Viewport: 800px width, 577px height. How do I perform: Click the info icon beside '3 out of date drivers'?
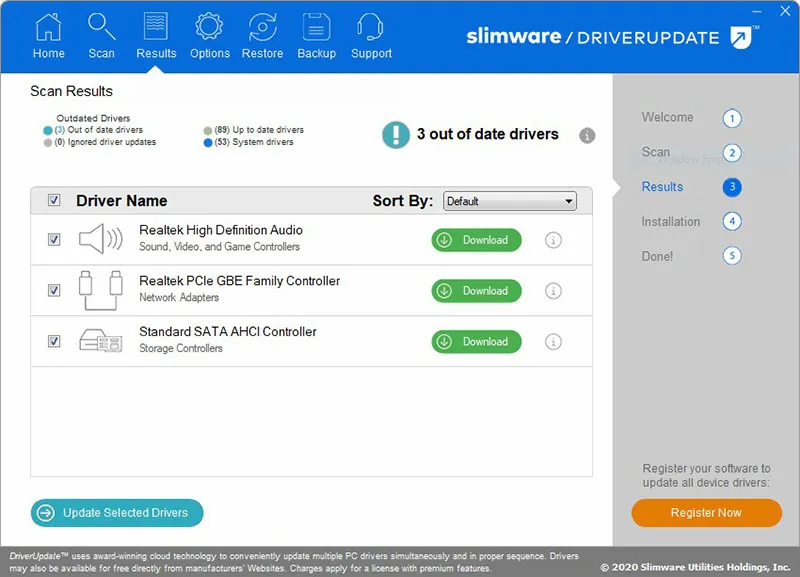pos(587,136)
